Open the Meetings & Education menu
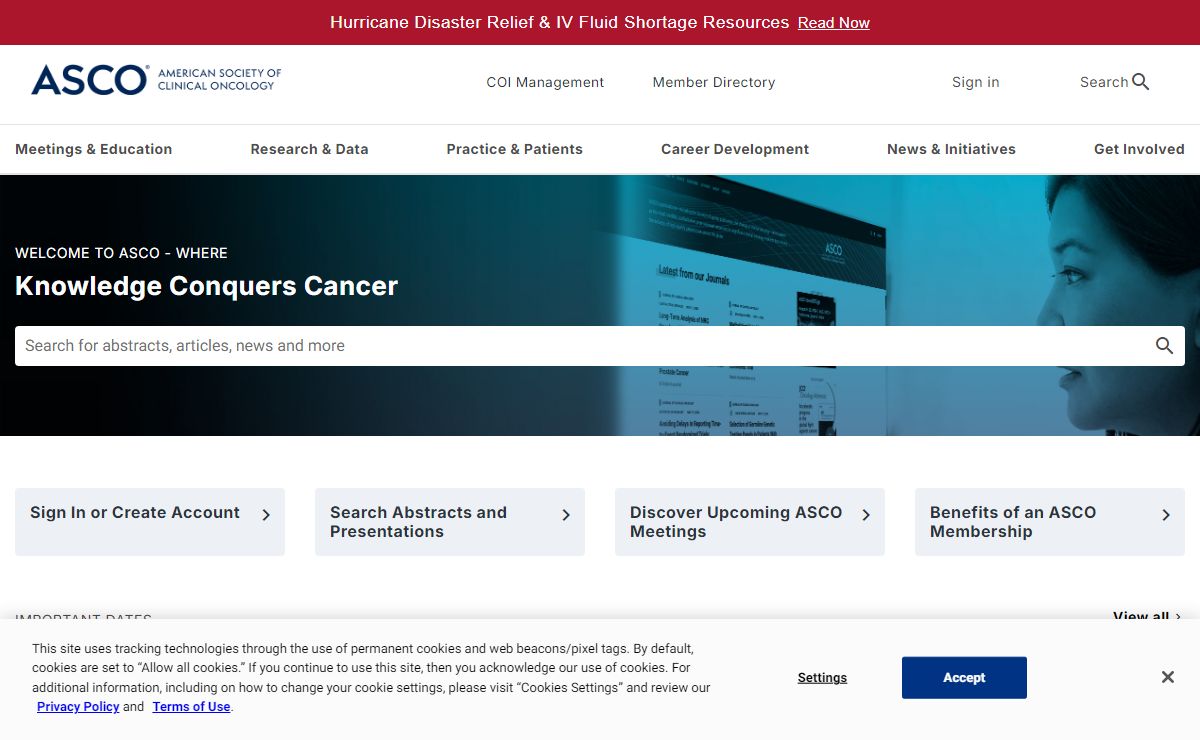The image size is (1200, 740). [x=94, y=149]
